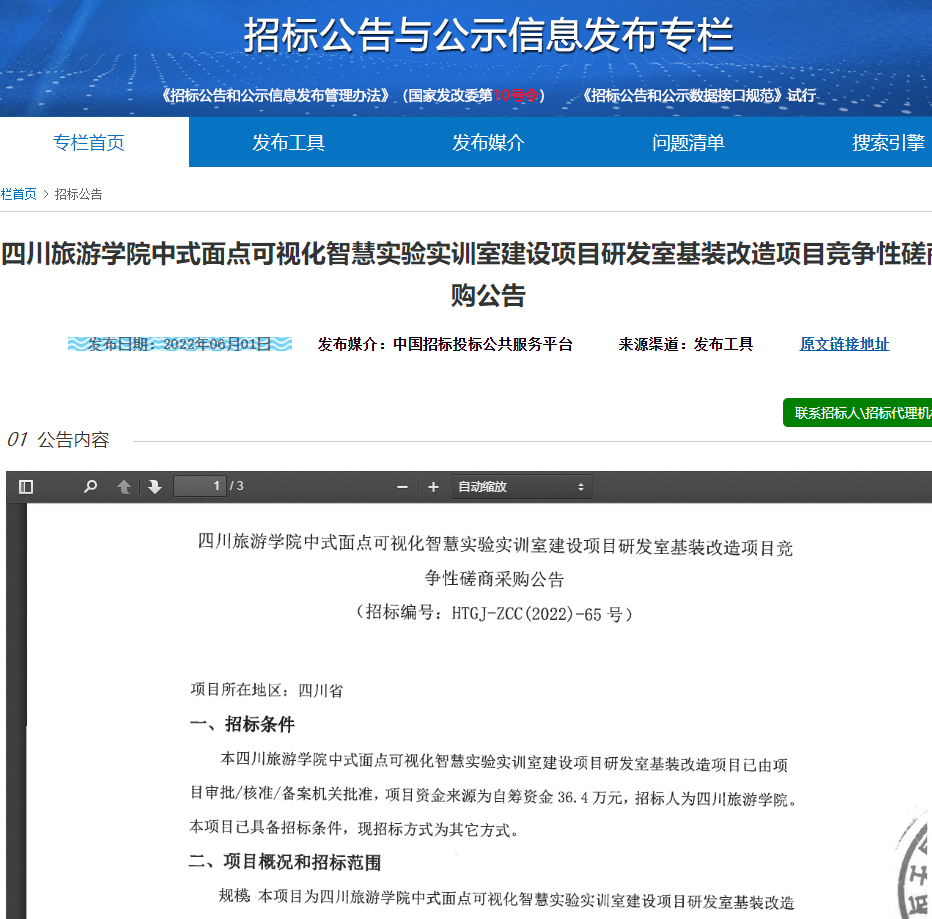The width and height of the screenshot is (932, 919).
Task: Click PDF heading 一、招标条件
Action: coord(242,724)
